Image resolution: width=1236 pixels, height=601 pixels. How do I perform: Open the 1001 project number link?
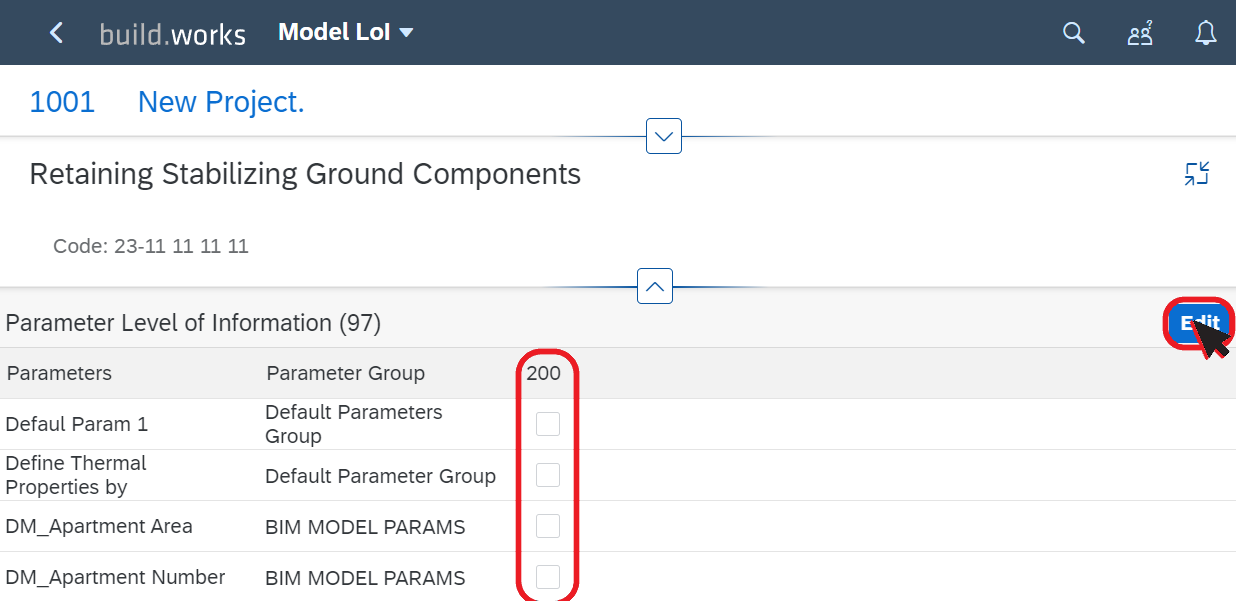click(62, 102)
